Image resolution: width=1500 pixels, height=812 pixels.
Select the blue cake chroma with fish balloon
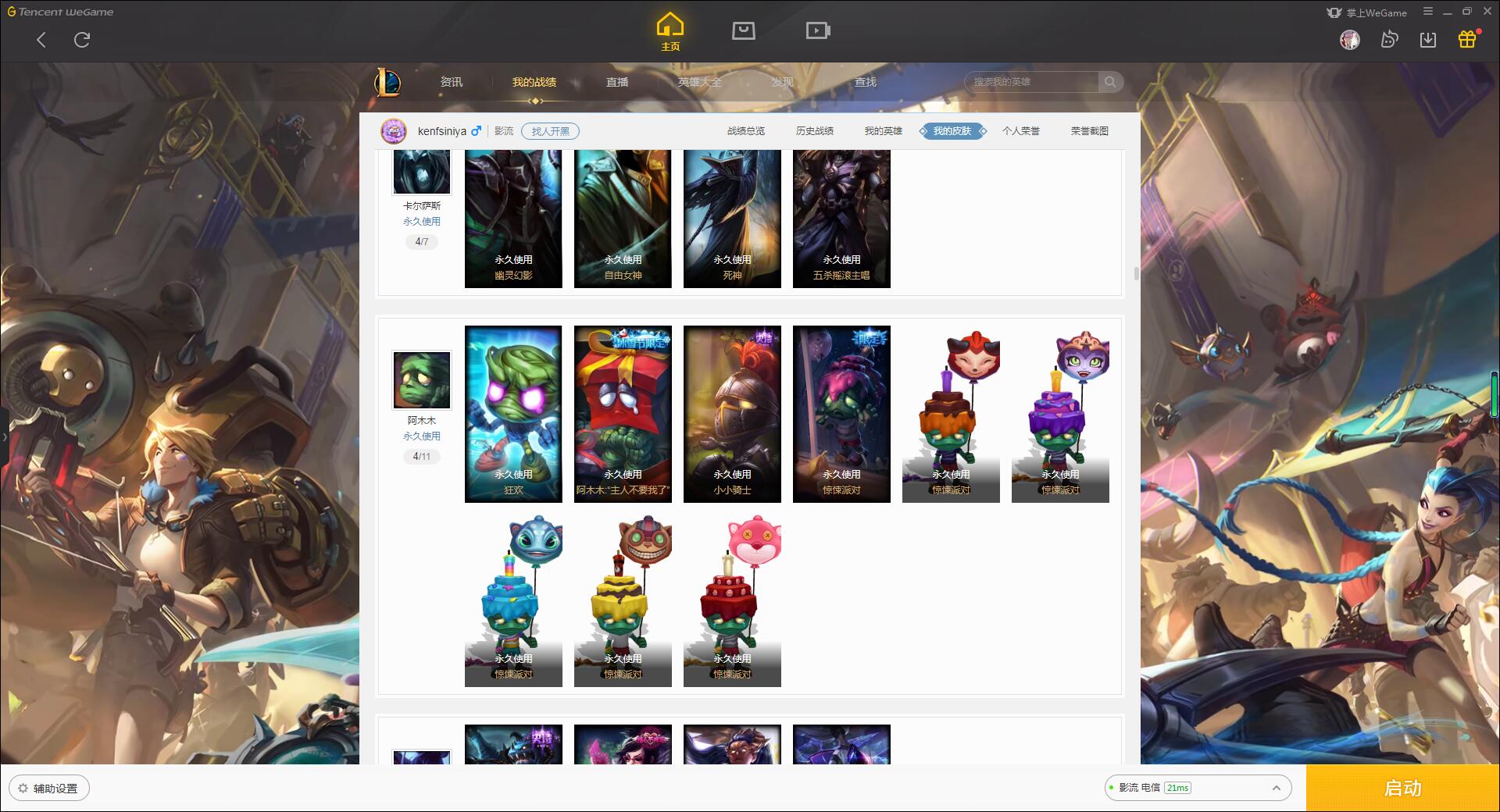(513, 599)
